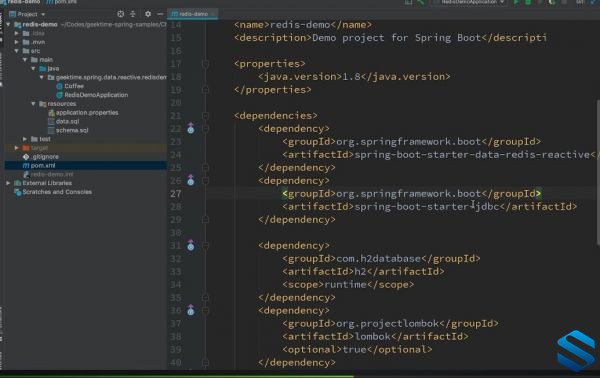Collapse the java folder arrow
Image resolution: width=600 pixels, height=378 pixels.
34,68
